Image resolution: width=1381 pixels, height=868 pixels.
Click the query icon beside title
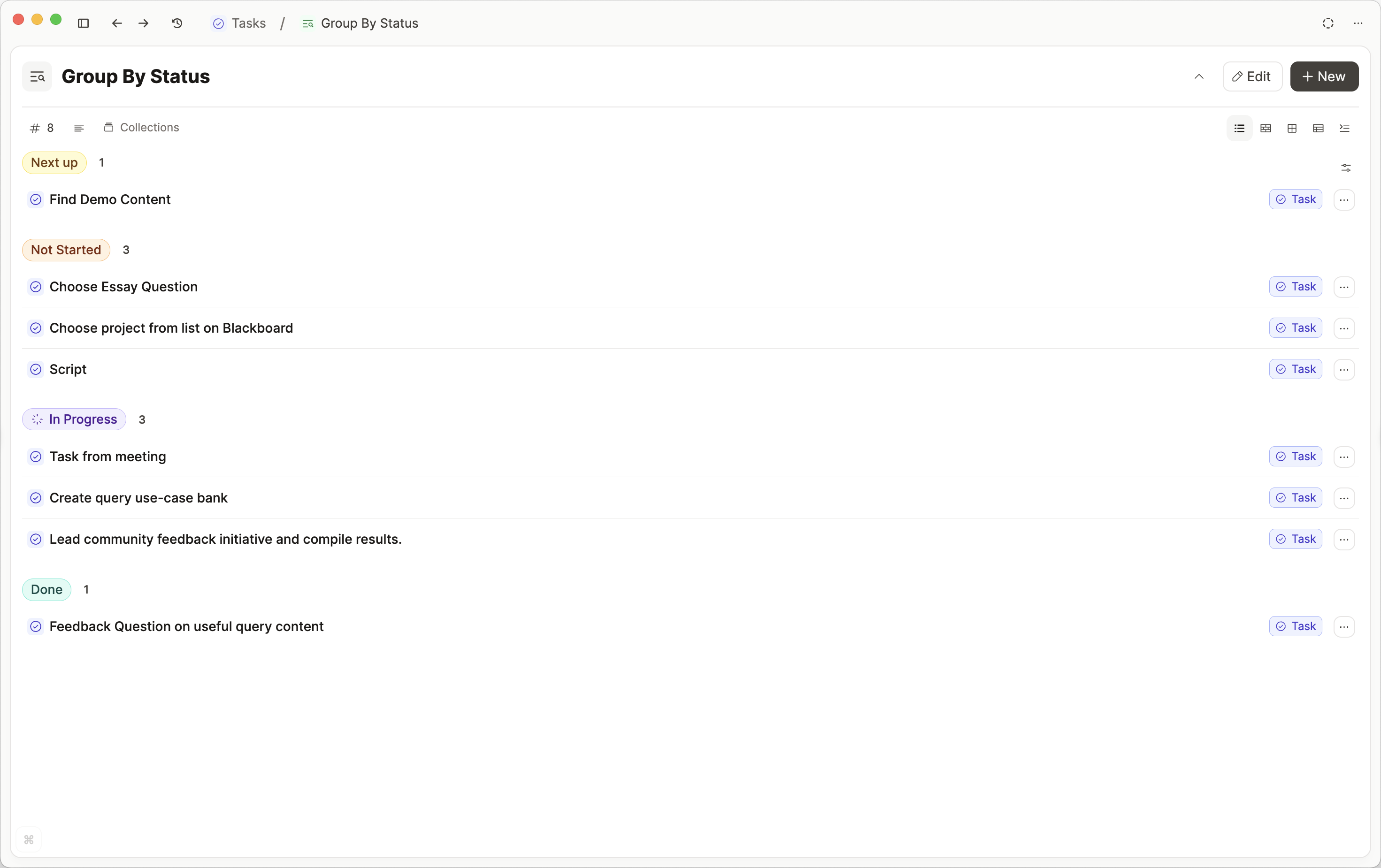click(x=37, y=77)
